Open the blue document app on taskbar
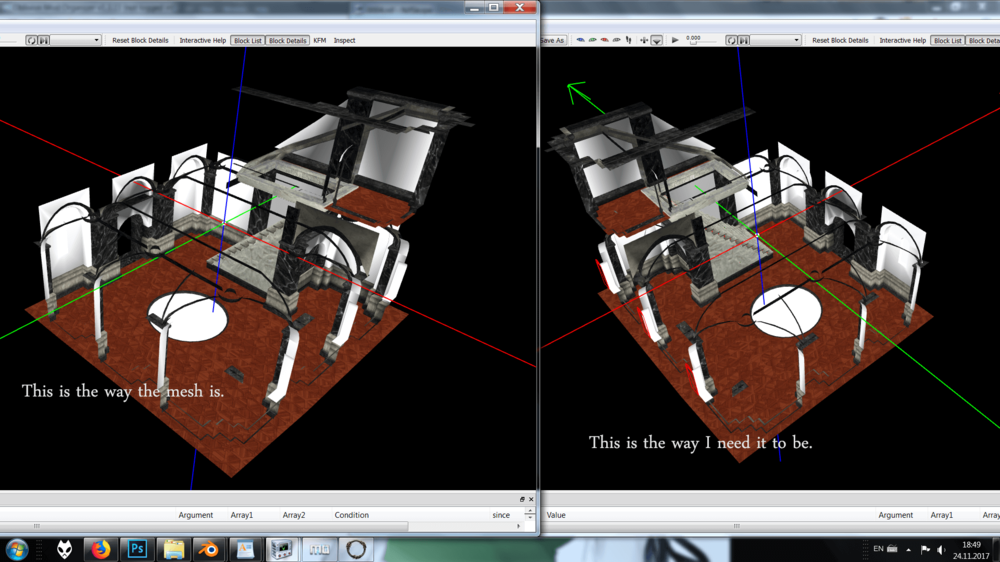 tap(246, 549)
